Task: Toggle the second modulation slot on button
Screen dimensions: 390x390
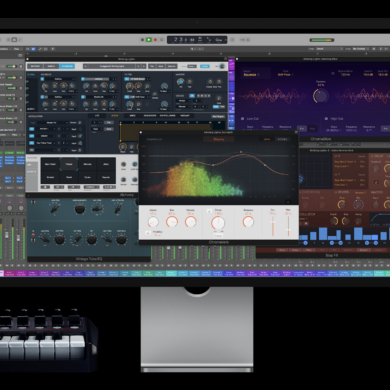Action: pos(32,136)
